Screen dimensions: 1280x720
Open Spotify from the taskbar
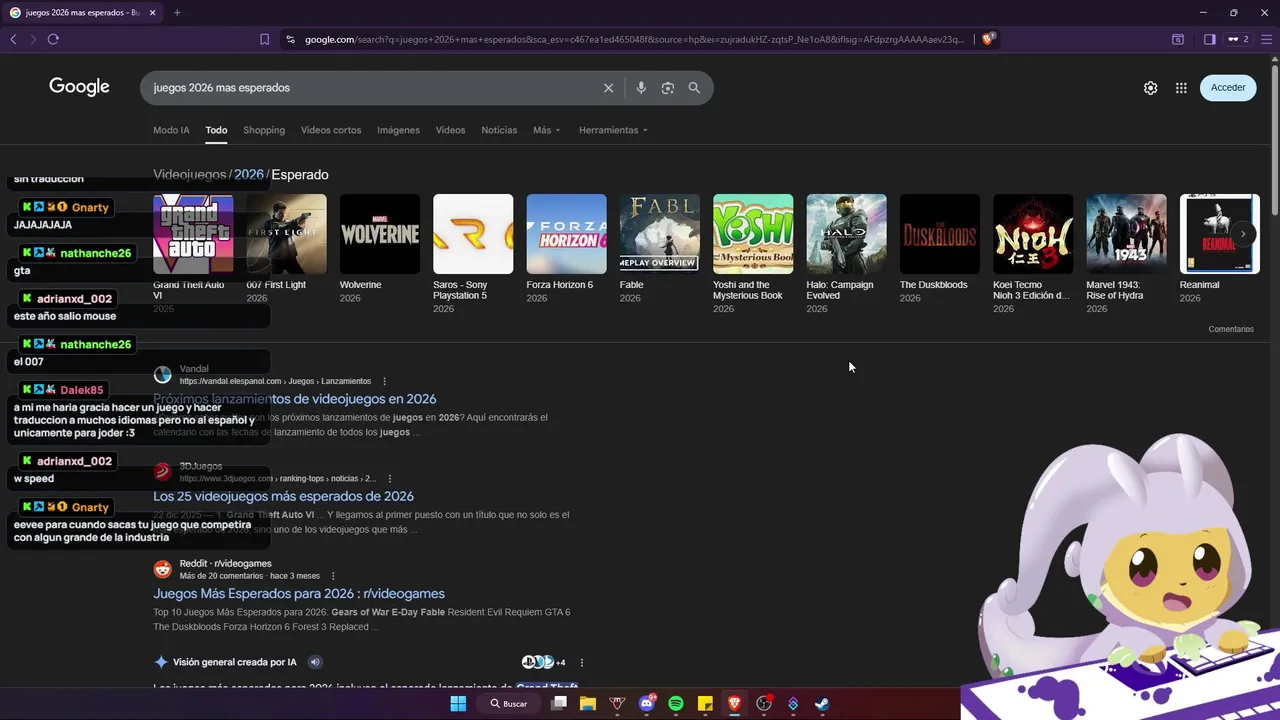[x=675, y=704]
